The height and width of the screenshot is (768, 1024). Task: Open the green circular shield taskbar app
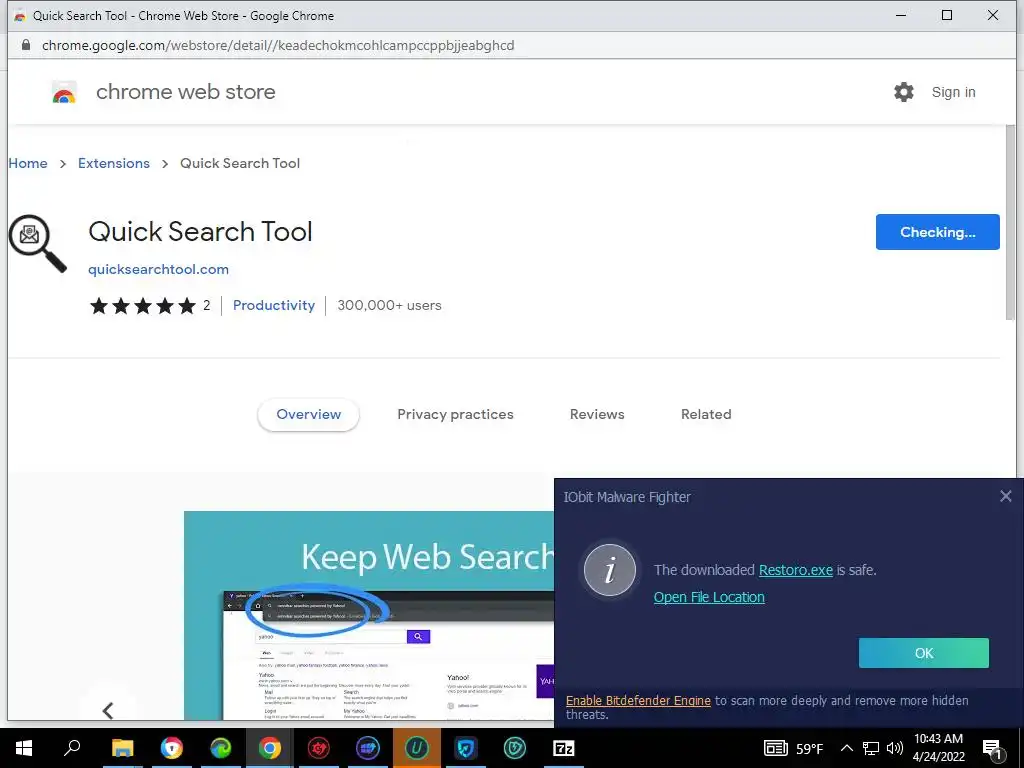515,748
